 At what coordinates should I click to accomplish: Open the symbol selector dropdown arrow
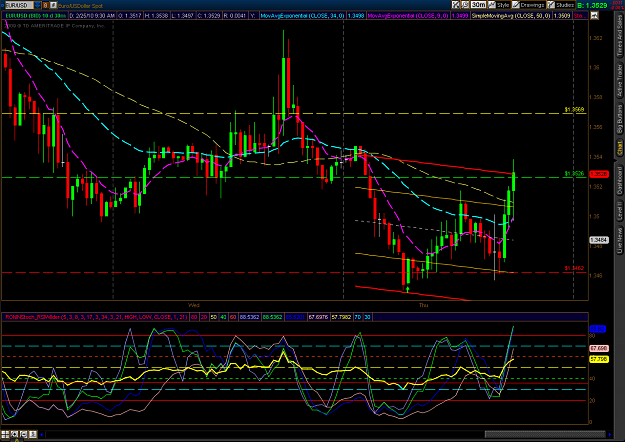tap(38, 5)
